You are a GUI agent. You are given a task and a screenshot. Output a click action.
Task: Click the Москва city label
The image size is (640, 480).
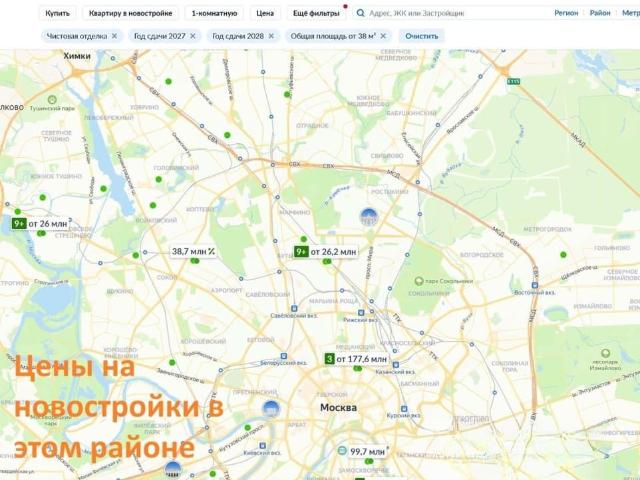tap(338, 407)
